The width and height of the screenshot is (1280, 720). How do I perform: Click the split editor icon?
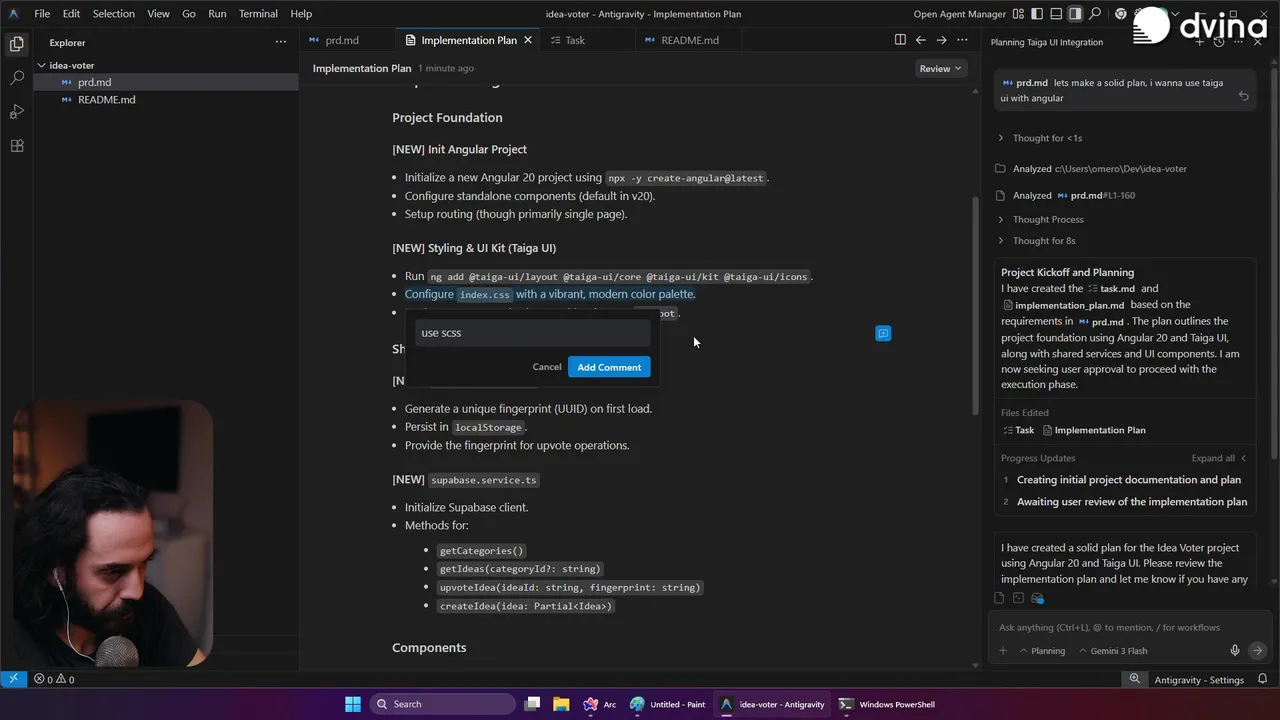(x=900, y=40)
